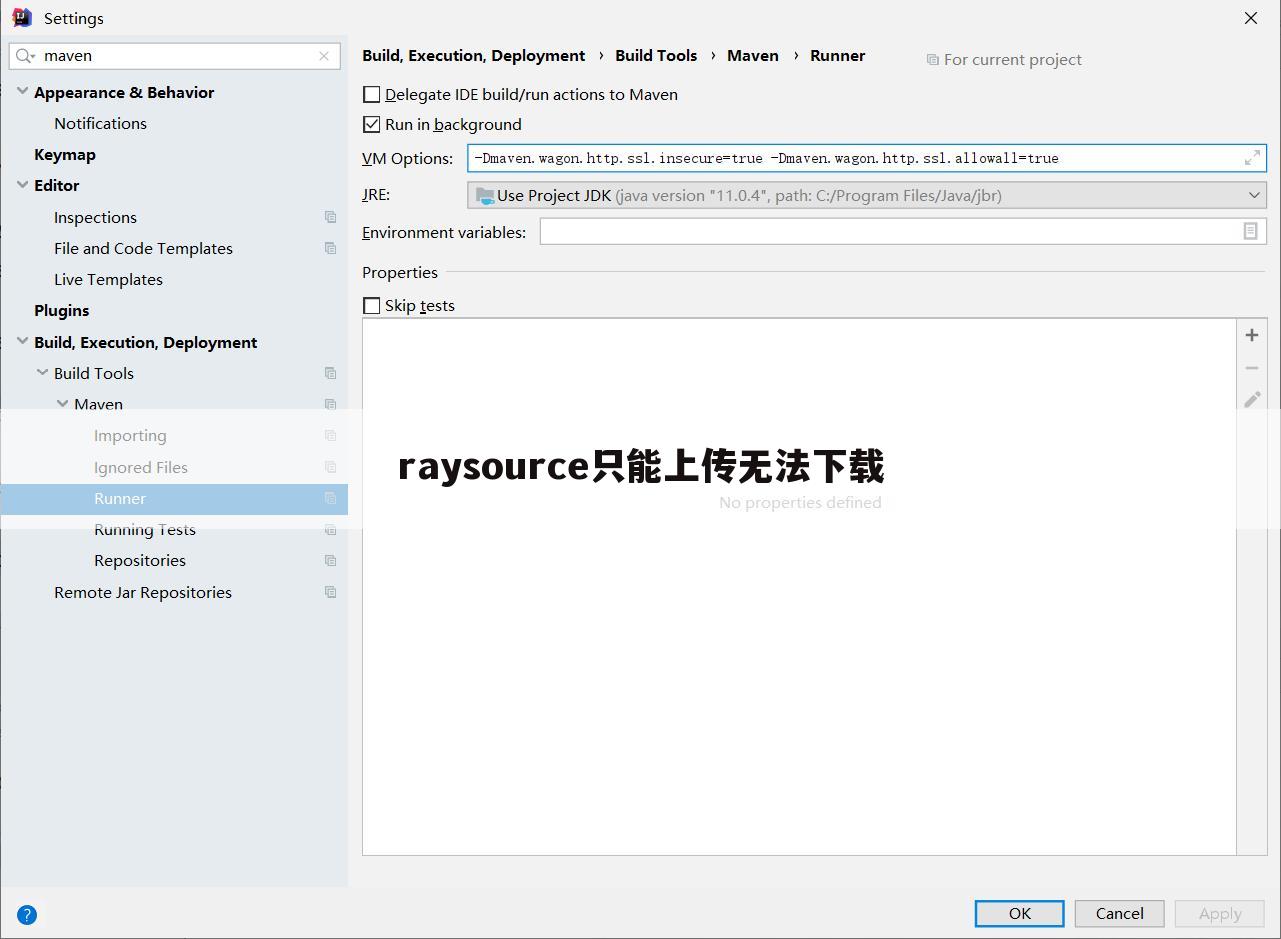The height and width of the screenshot is (939, 1281).
Task: Open help with question mark icon
Action: point(27,914)
